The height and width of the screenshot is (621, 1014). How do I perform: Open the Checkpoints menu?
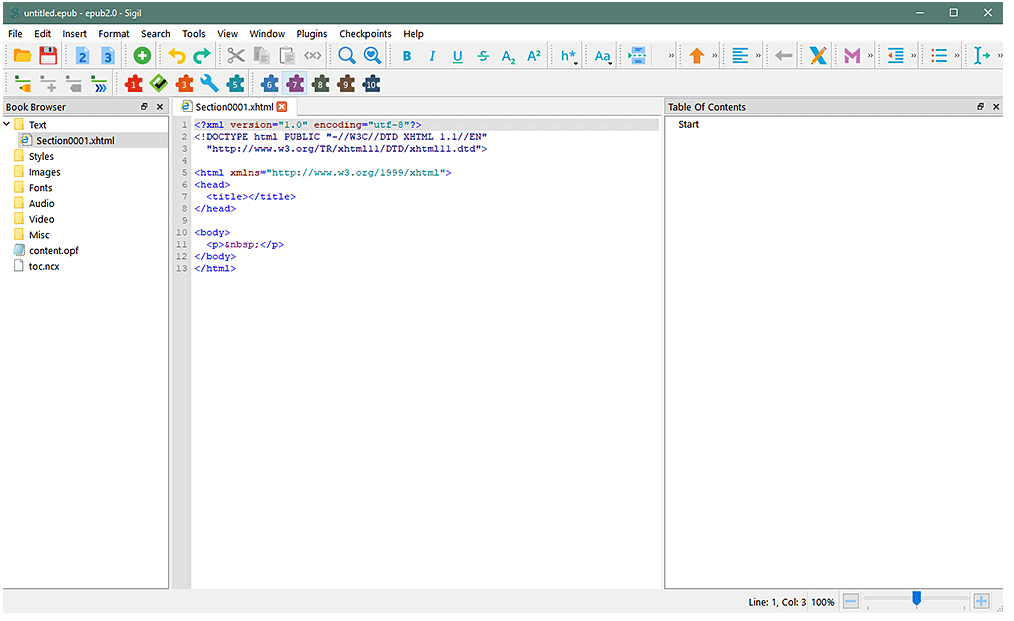pos(365,34)
